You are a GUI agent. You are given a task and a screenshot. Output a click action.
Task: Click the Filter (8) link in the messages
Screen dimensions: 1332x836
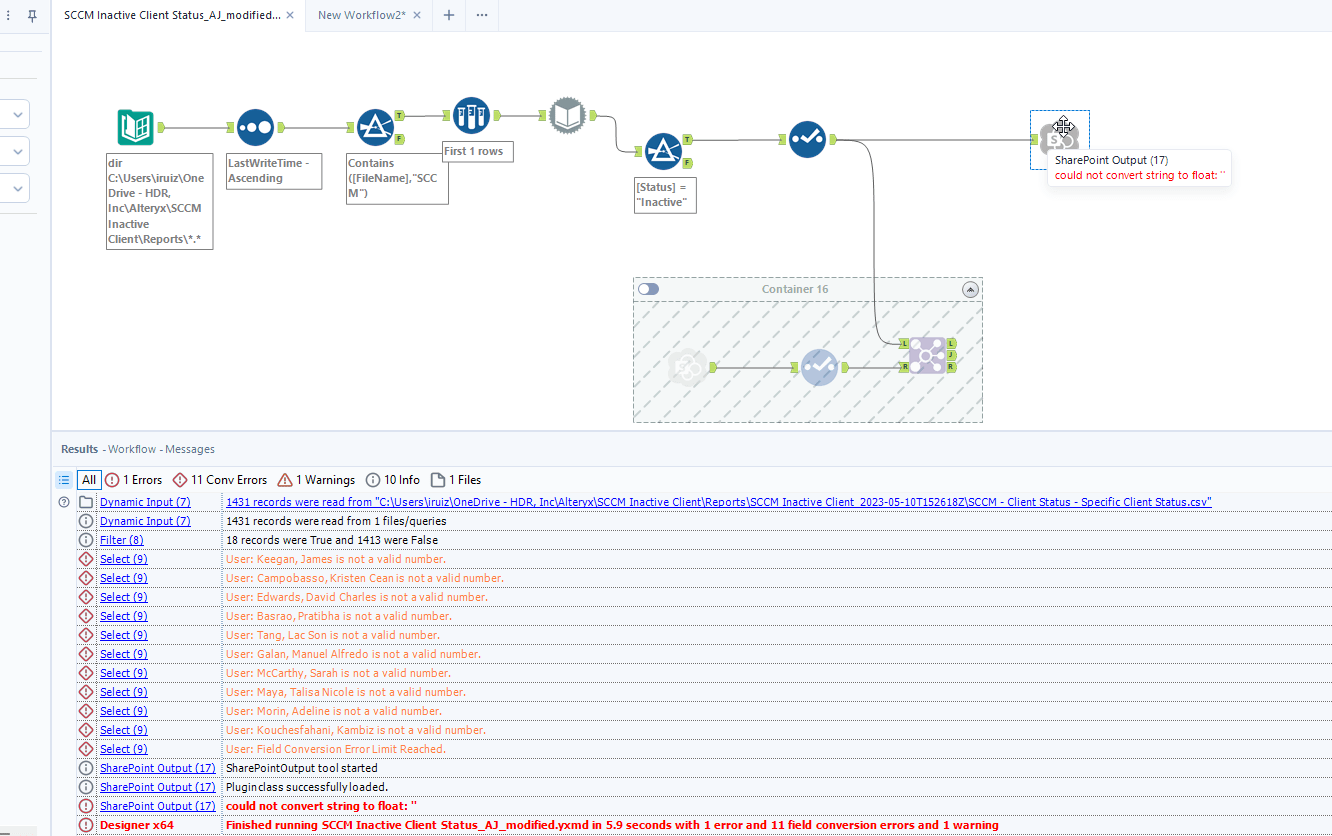click(121, 539)
